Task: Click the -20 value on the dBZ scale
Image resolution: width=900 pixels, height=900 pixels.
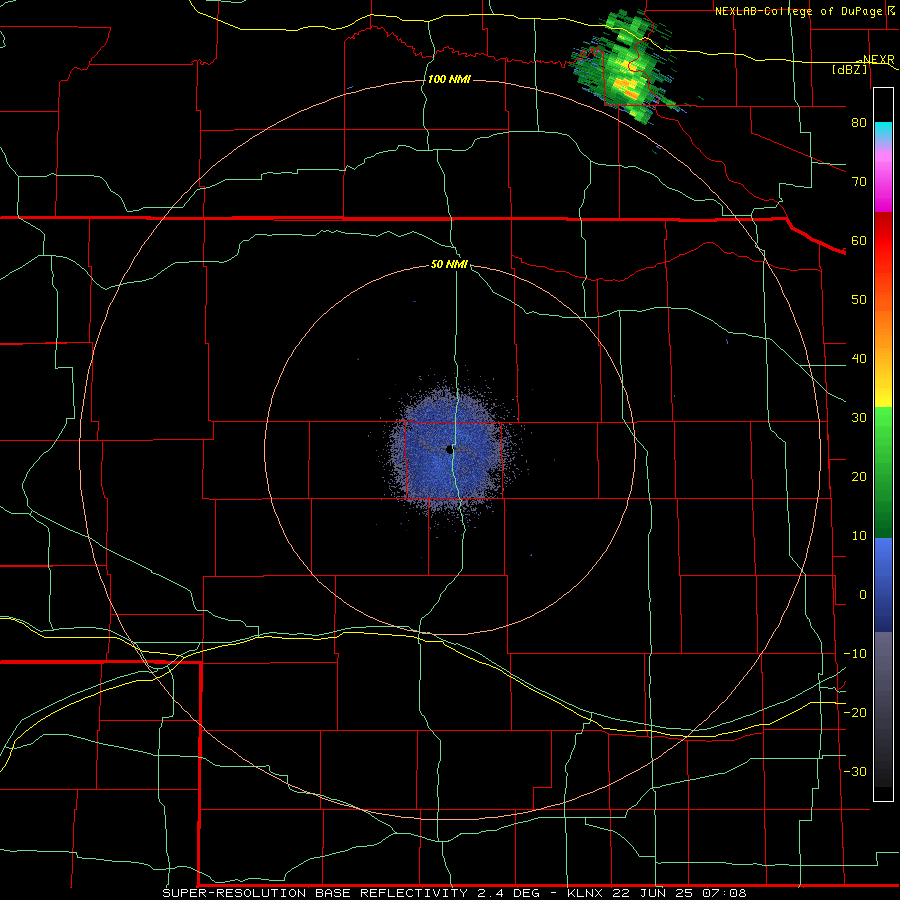Action: point(855,712)
